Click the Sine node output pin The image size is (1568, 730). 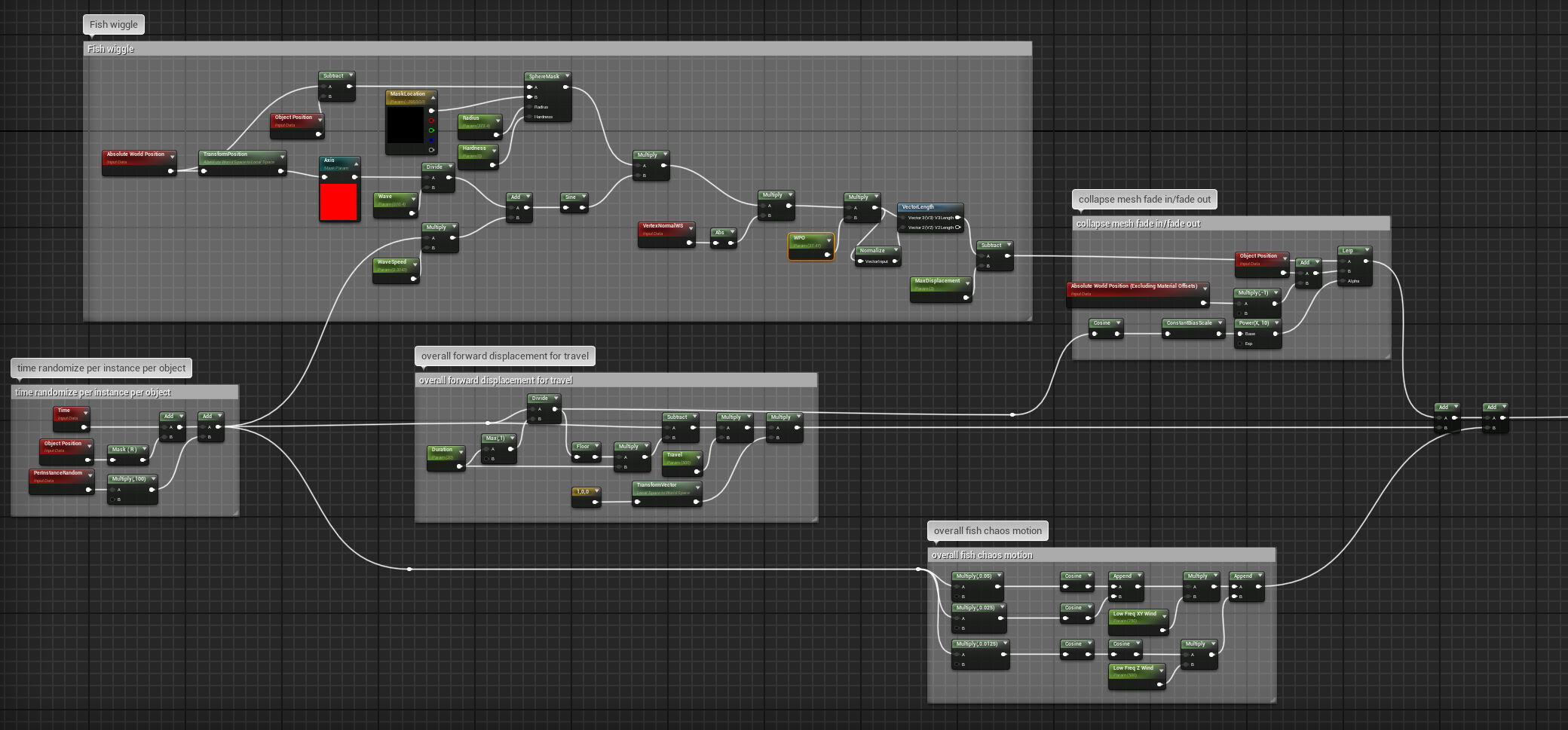[582, 207]
